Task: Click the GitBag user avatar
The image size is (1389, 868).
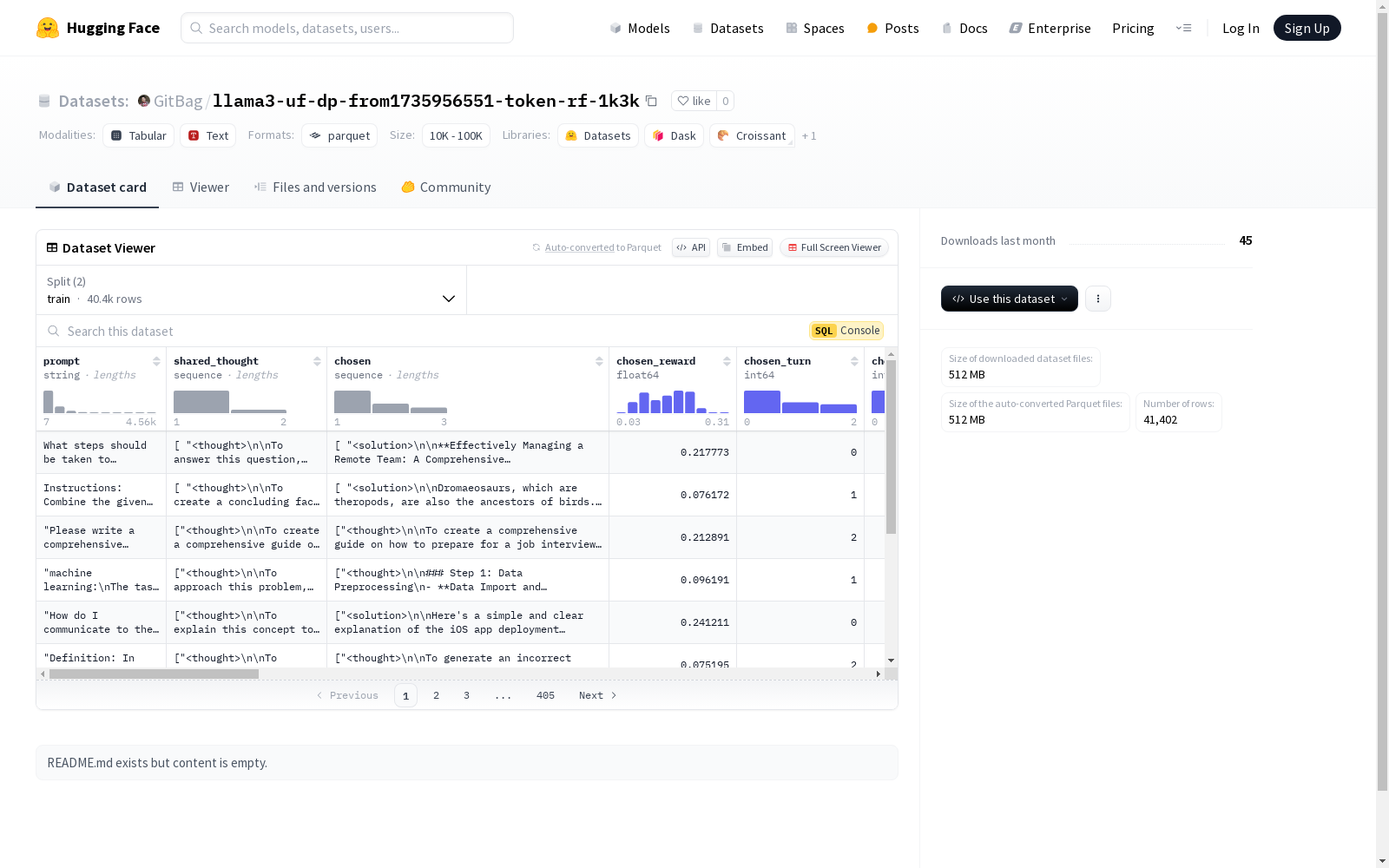Action: tap(144, 101)
